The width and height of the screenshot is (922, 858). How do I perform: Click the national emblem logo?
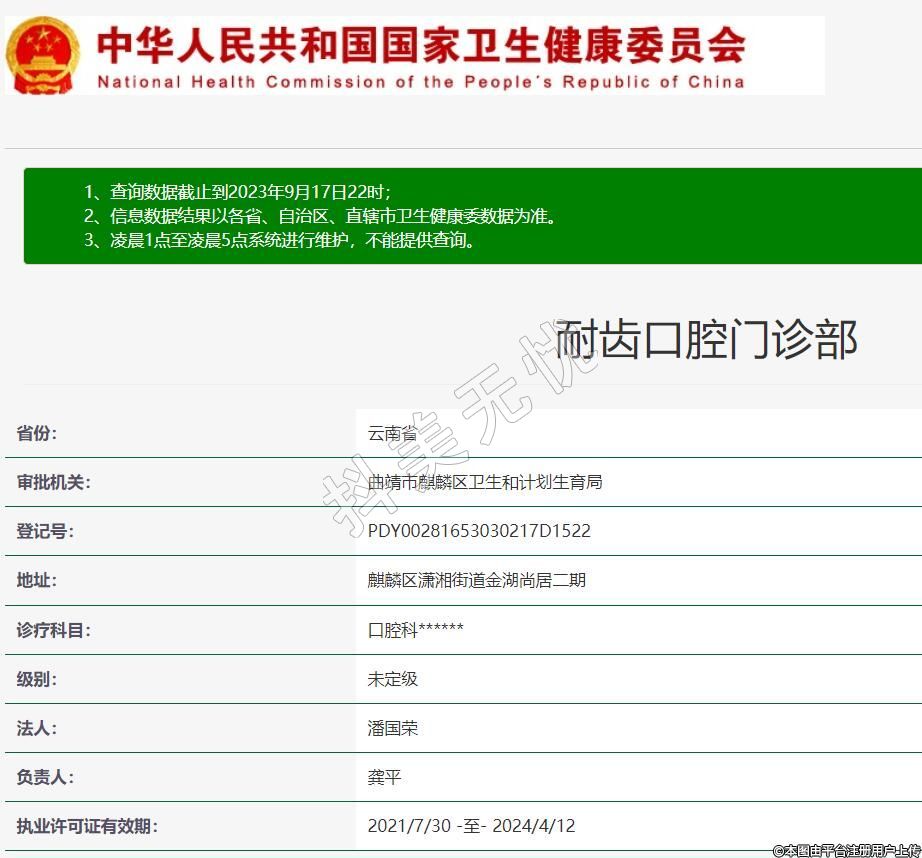point(43,55)
